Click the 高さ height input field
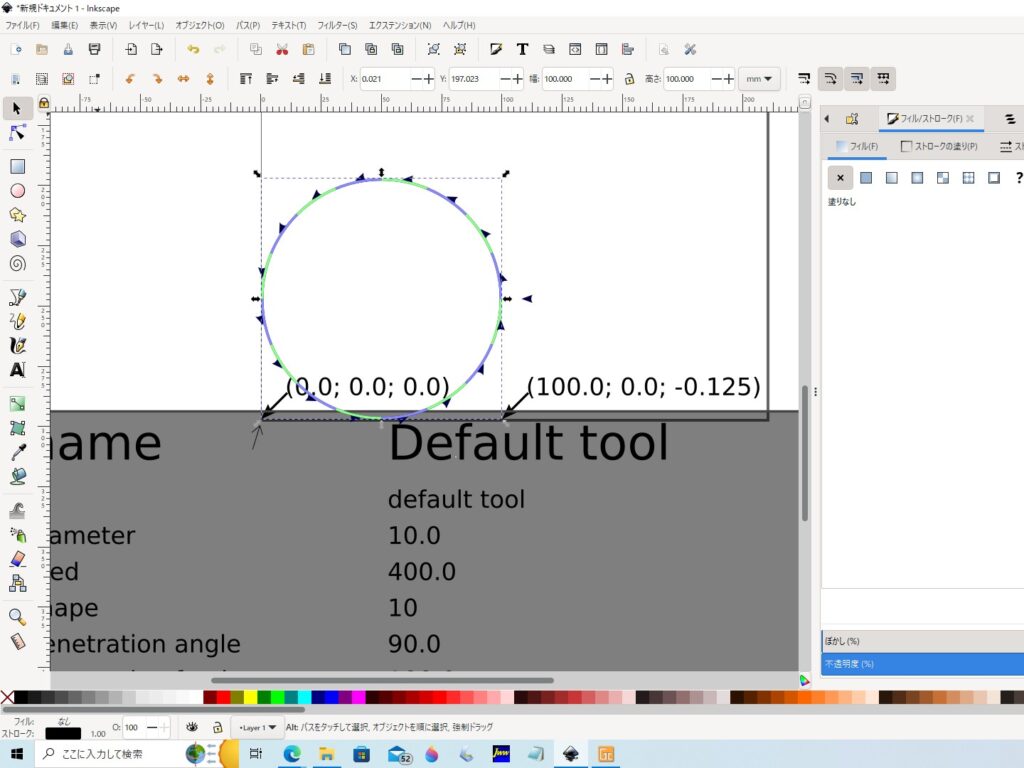Screen dimensions: 1024x768 [x=686, y=79]
